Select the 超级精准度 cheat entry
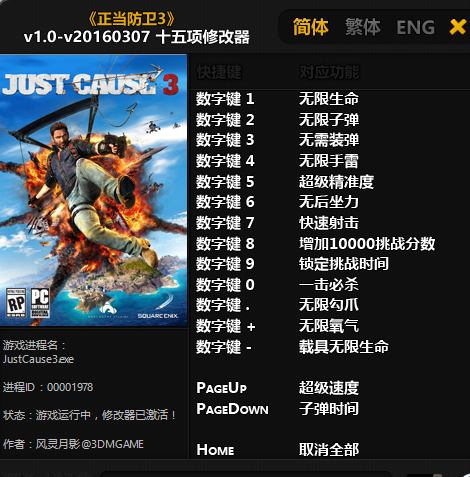470x477 pixels. (336, 182)
